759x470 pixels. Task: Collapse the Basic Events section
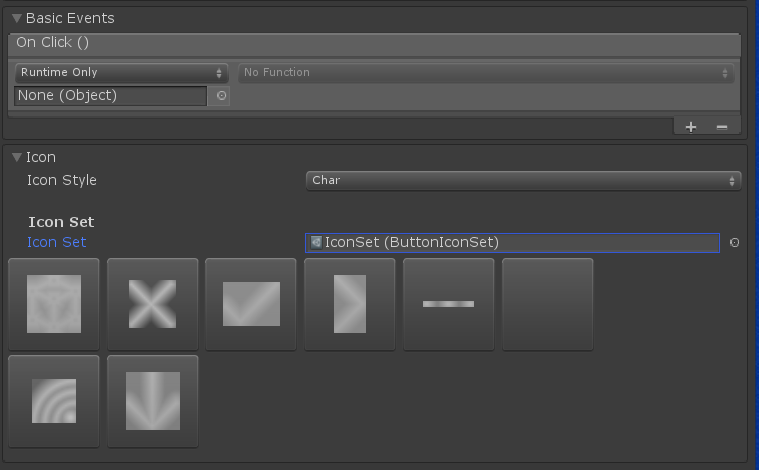(x=17, y=18)
